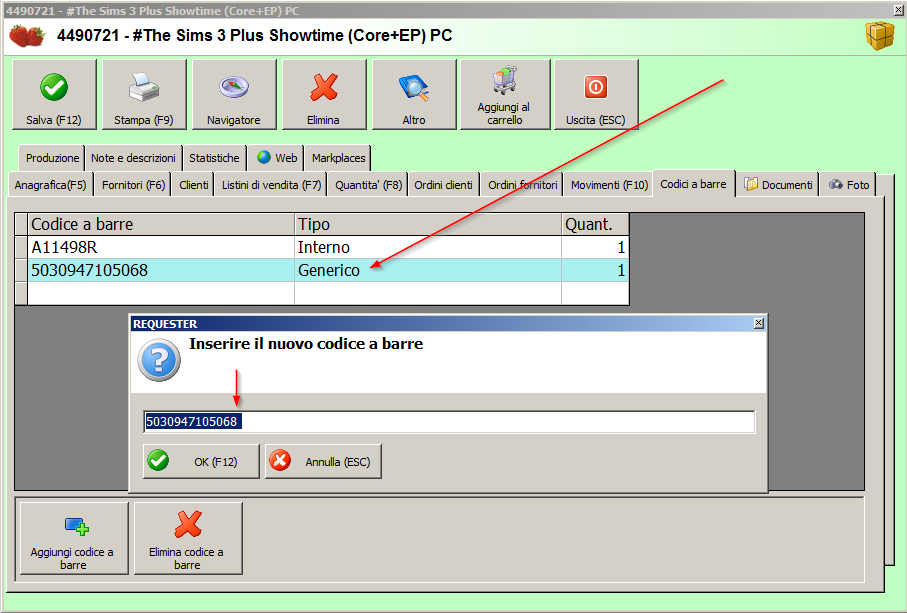Confirm with OK (F12) in the requester
Screen dimensions: 907x613
coord(201,461)
